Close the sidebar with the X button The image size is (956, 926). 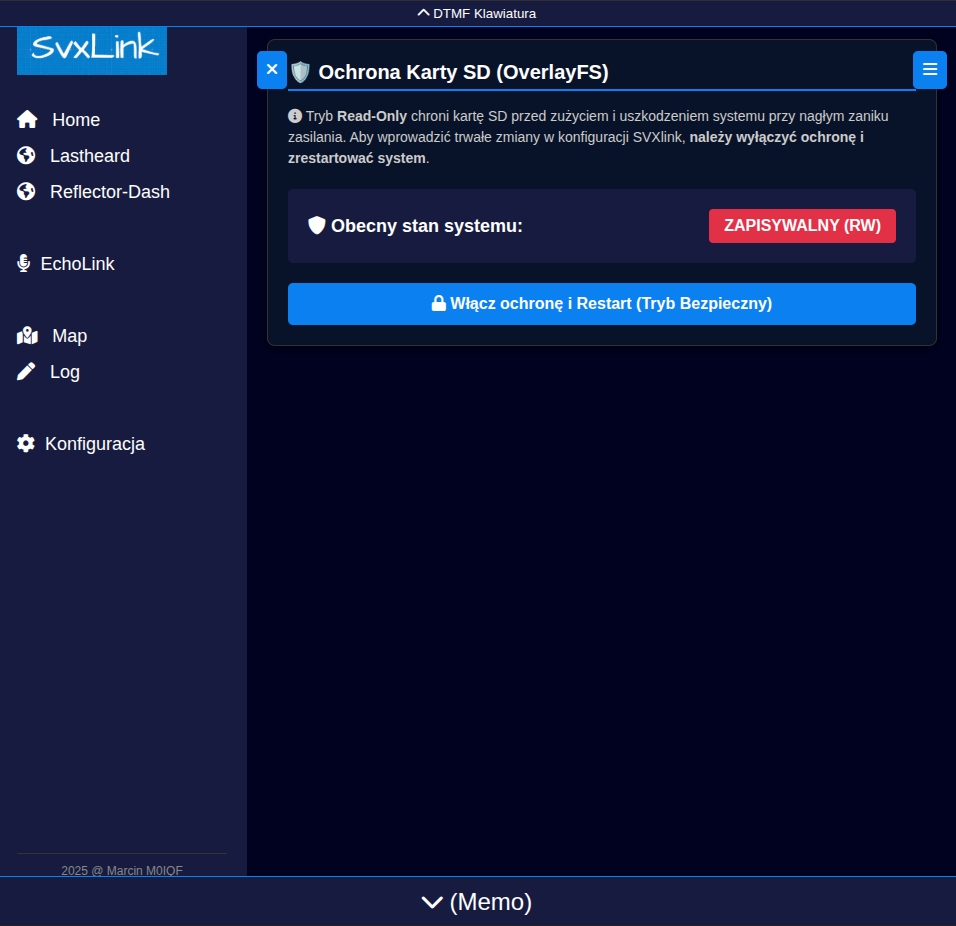[272, 70]
